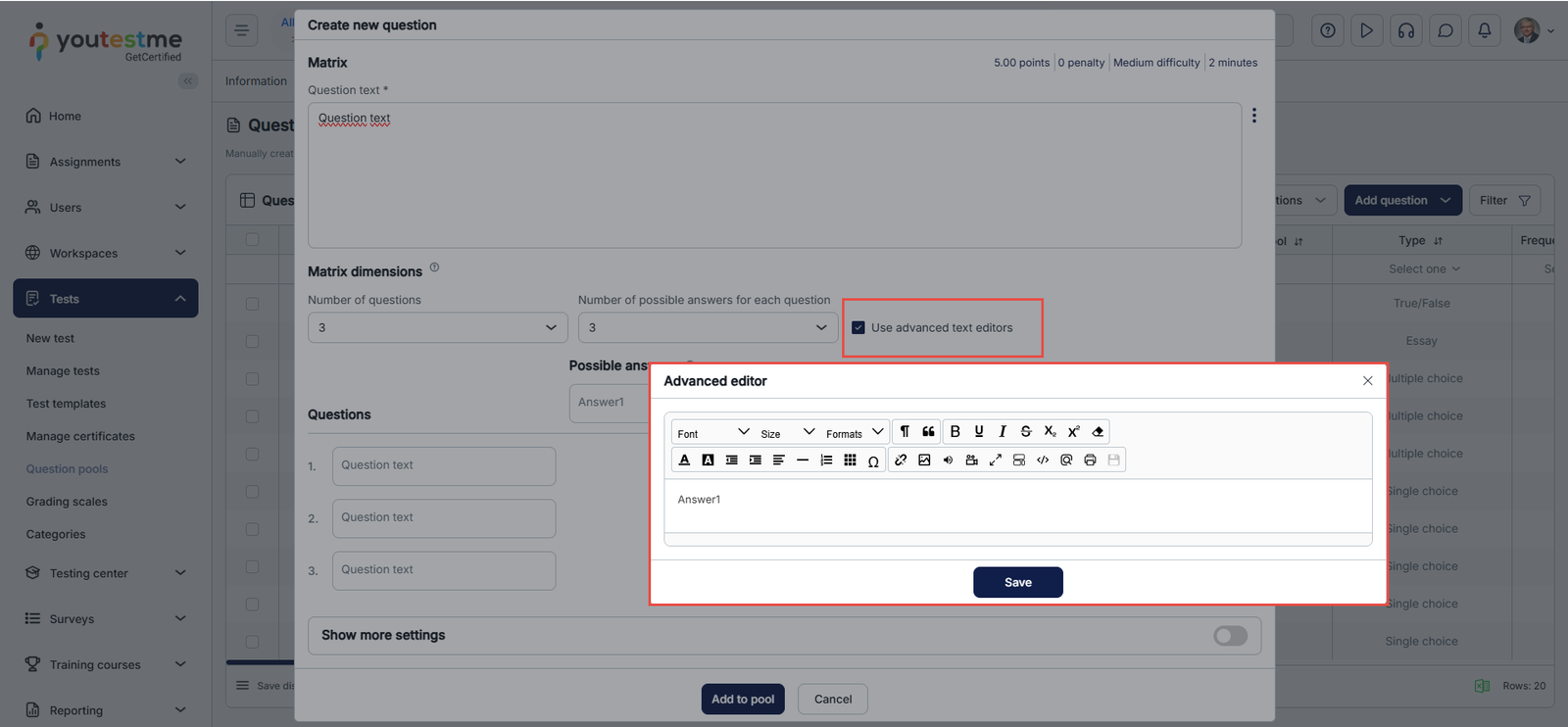Apply underline formatting in the editor

[978, 432]
